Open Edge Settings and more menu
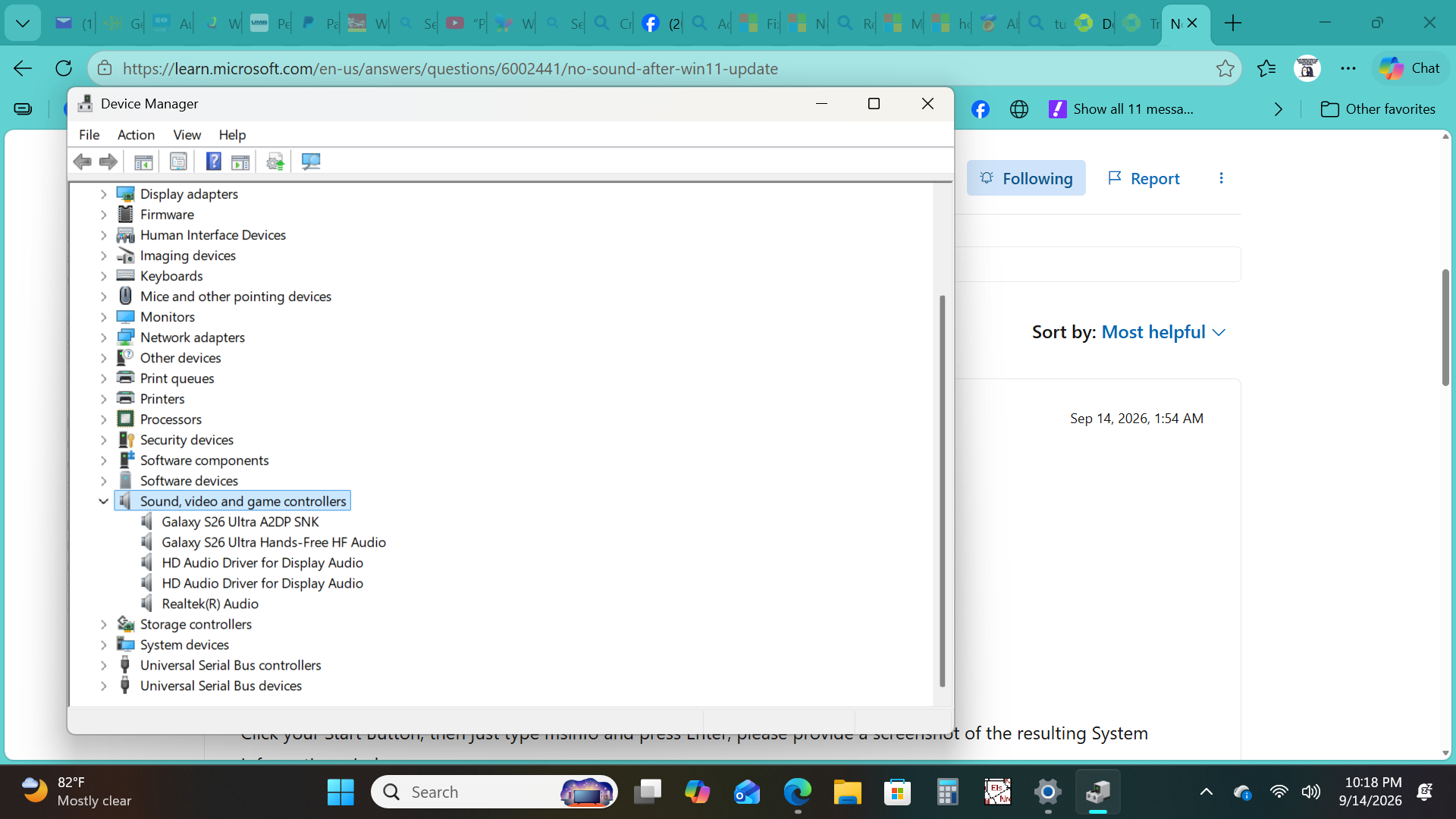The image size is (1456, 819). click(x=1348, y=68)
